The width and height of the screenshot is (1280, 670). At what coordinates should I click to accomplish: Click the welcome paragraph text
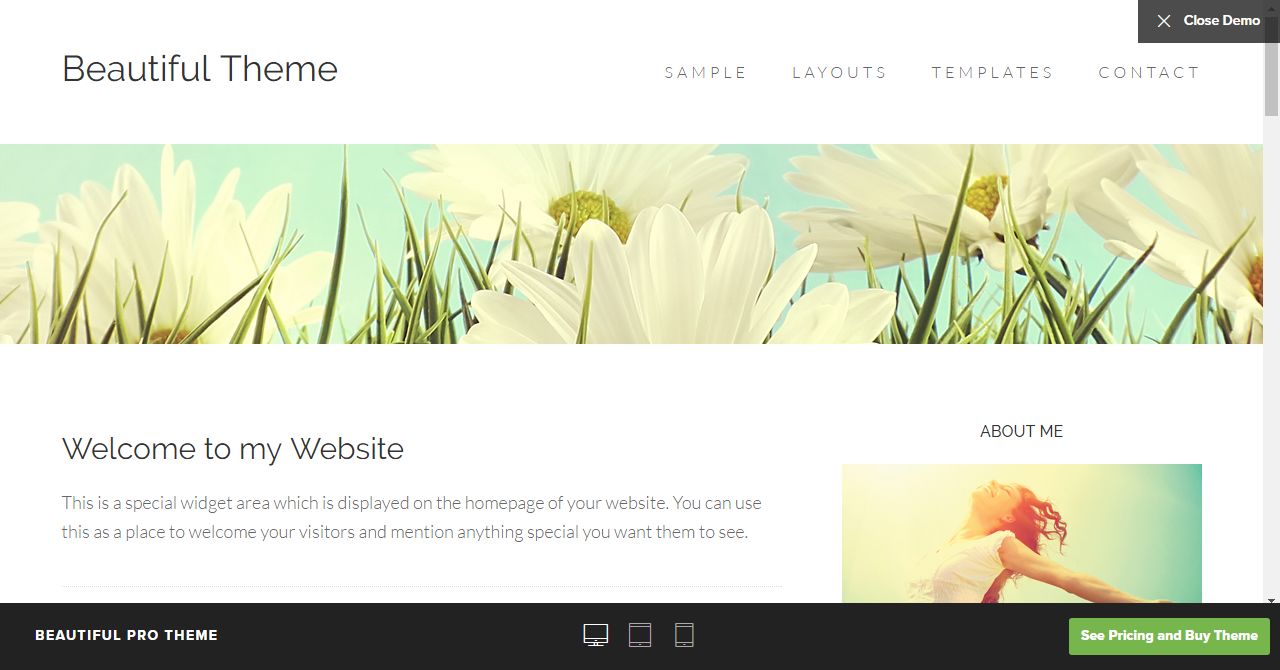pos(412,517)
